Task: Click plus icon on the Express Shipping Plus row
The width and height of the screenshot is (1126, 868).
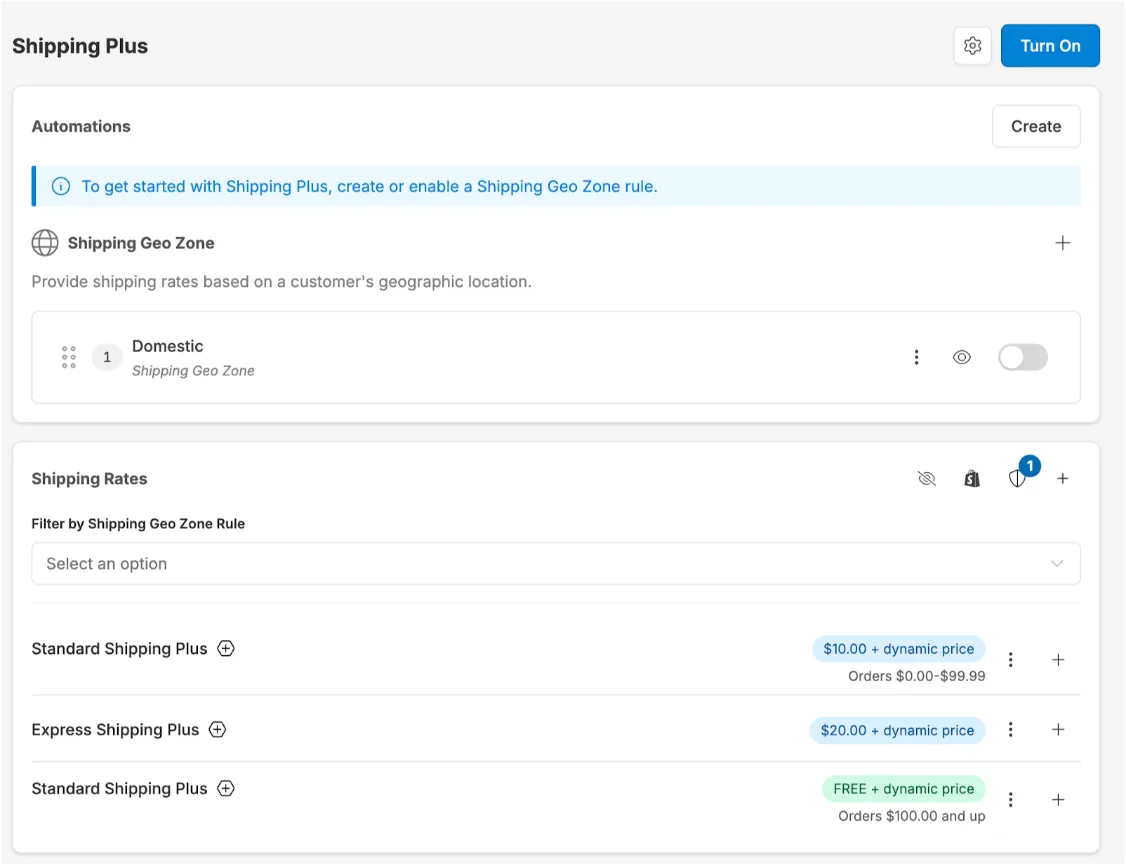Action: [1058, 730]
